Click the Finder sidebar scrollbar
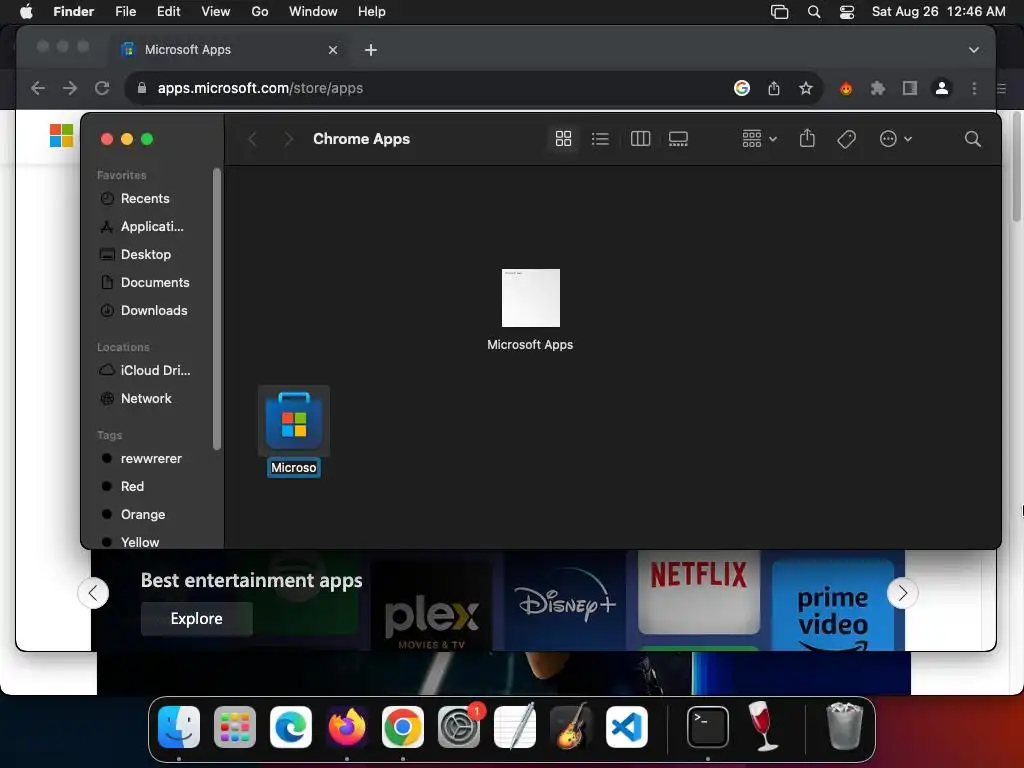 point(217,308)
